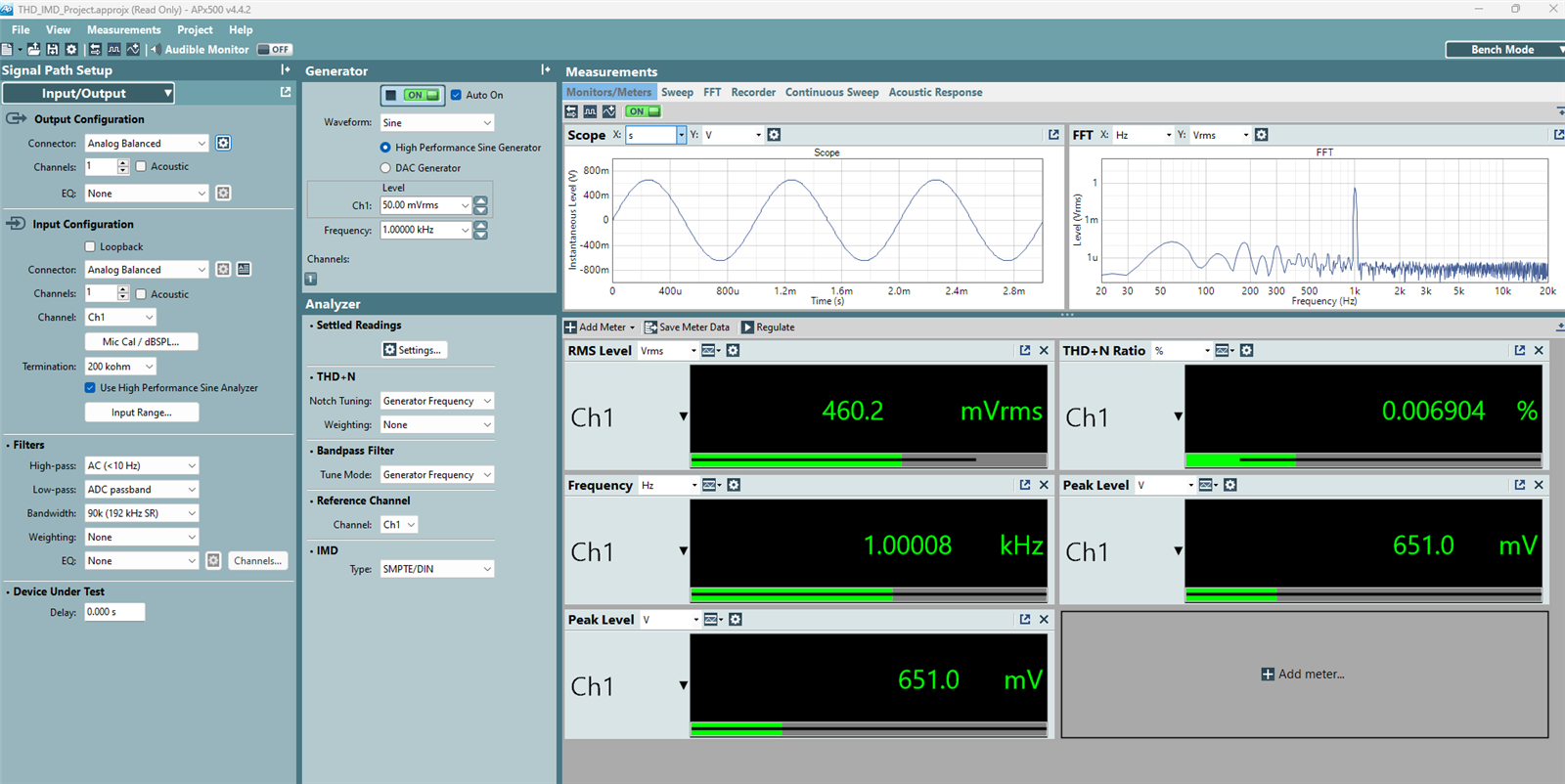Open the High-pass AC (<10 Hz) dropdown
This screenshot has width=1565, height=784.
[142, 465]
